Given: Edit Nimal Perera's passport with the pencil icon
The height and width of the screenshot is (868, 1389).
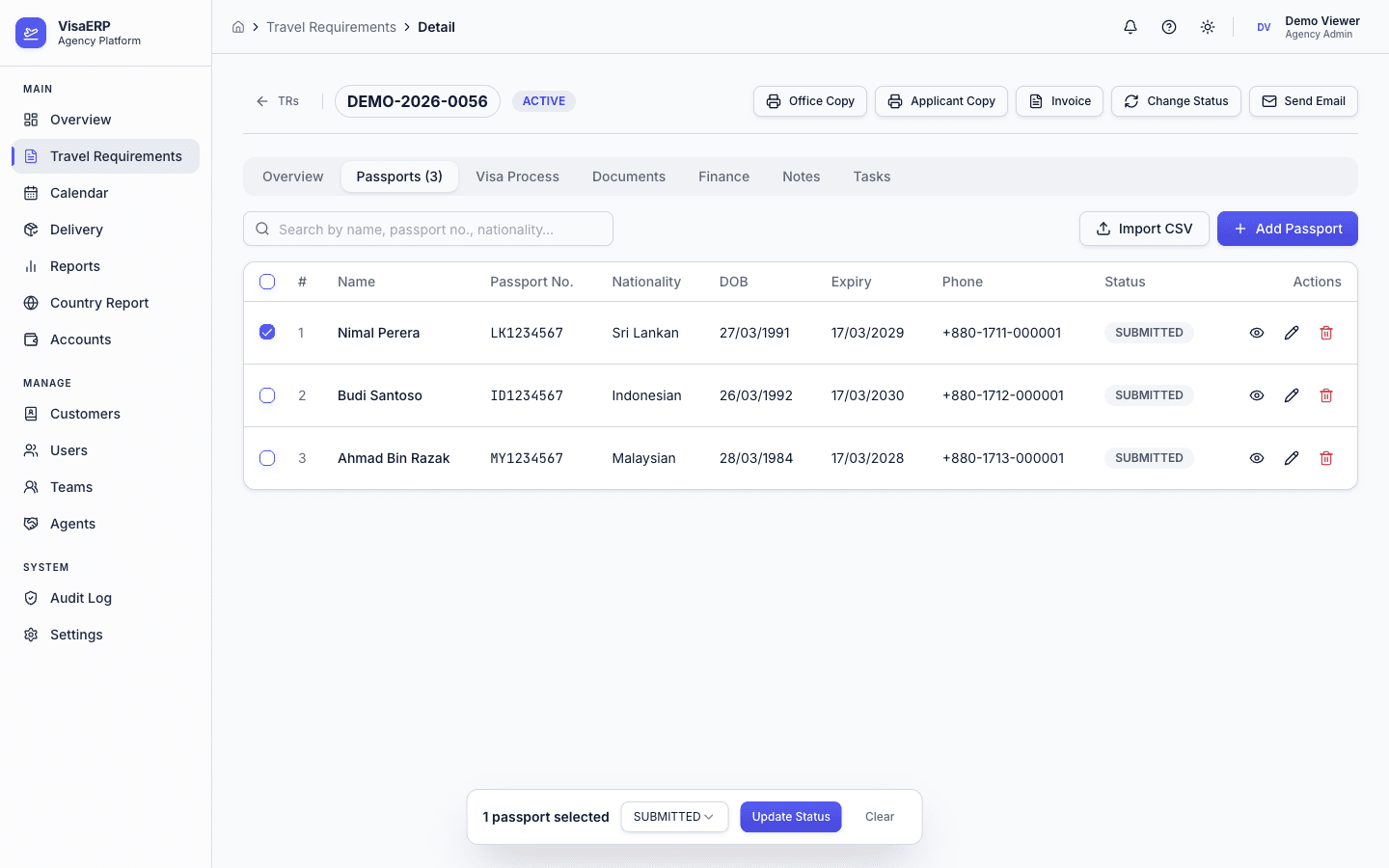Looking at the screenshot, I should click(1292, 333).
